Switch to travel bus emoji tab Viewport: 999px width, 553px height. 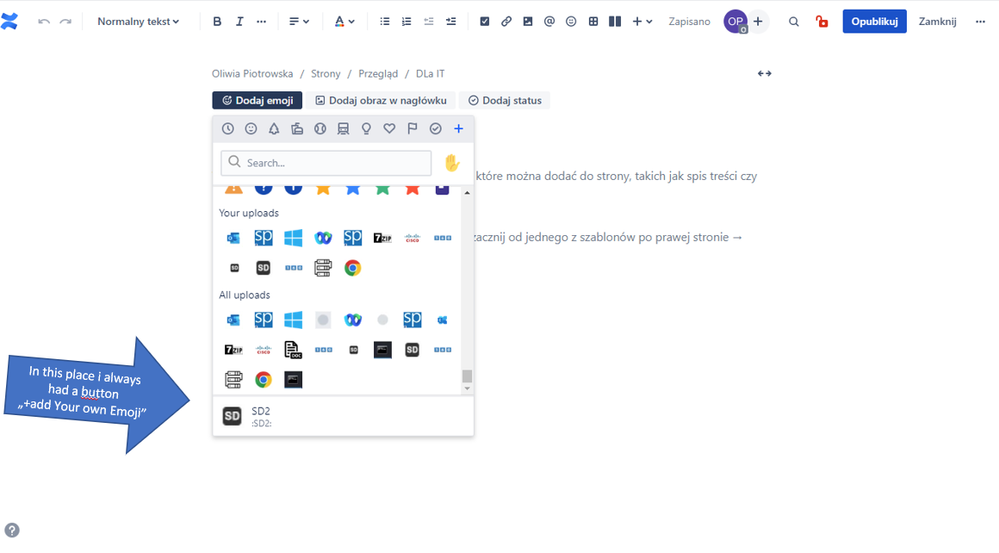tap(343, 129)
